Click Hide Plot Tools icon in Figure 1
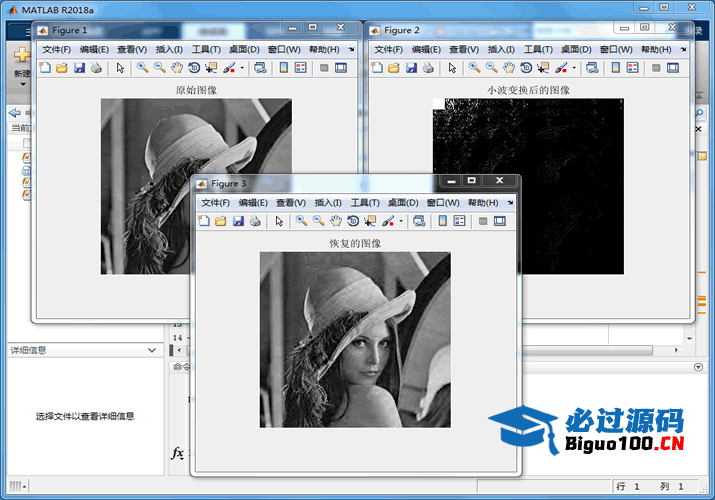This screenshot has height=500, width=715. (324, 68)
